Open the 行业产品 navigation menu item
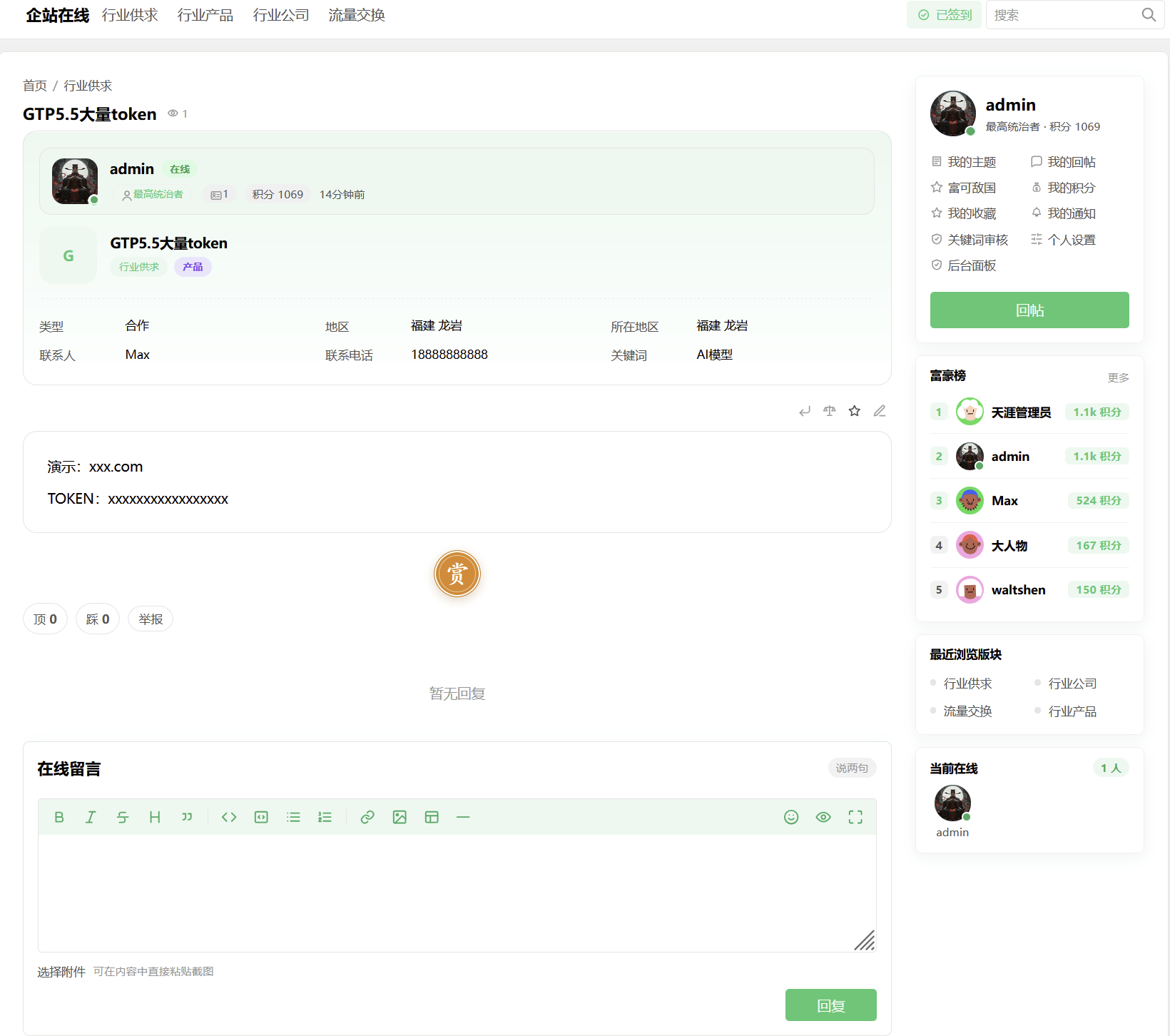Image resolution: width=1170 pixels, height=1036 pixels. [x=205, y=15]
